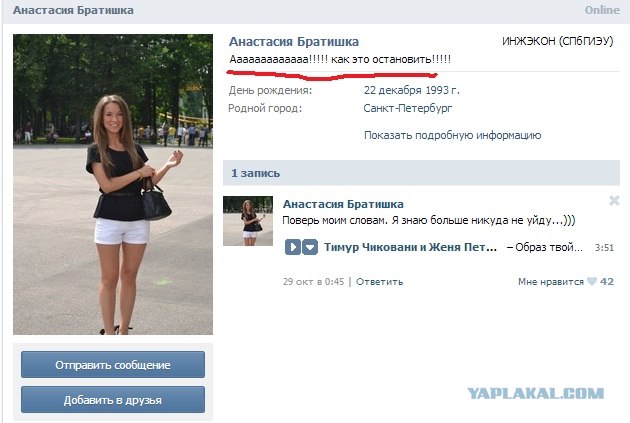
Task: Open the large profile photo
Action: pos(113,184)
